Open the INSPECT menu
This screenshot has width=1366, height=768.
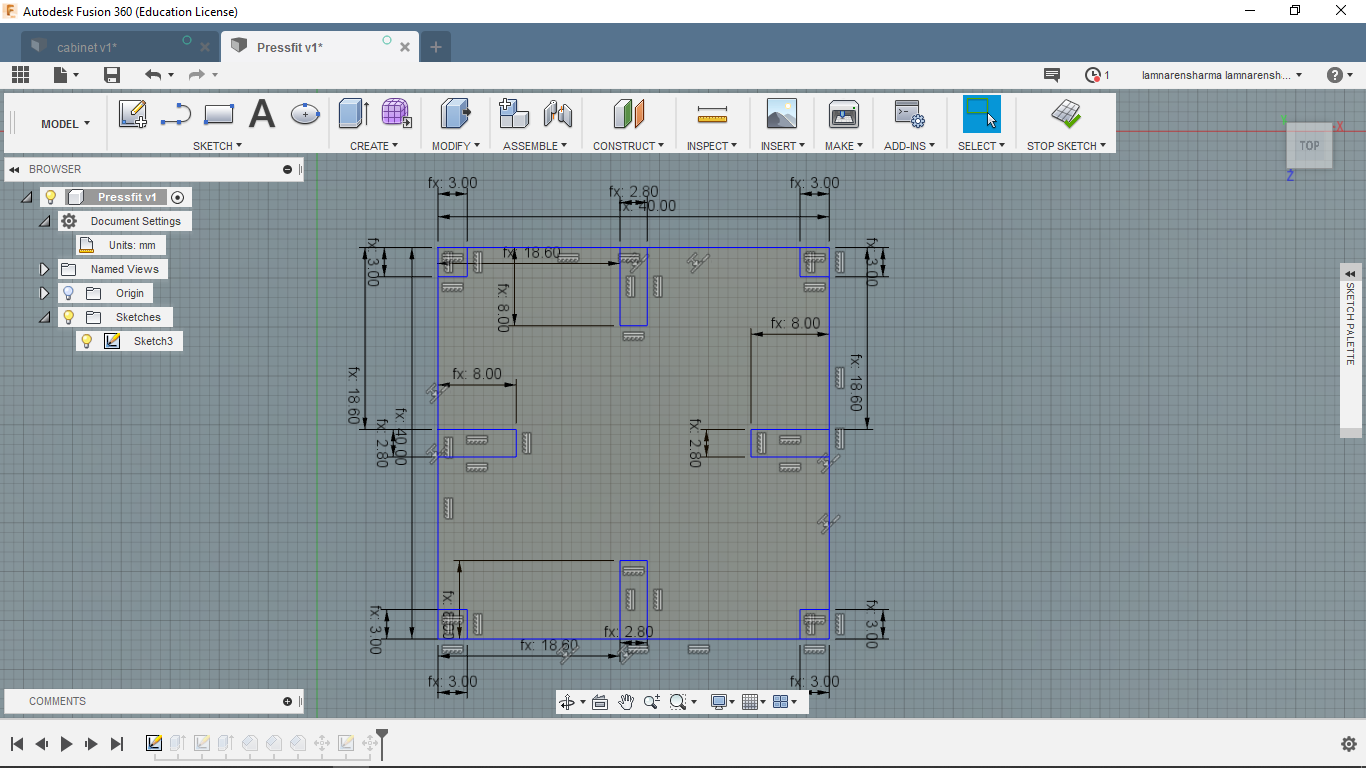point(712,146)
